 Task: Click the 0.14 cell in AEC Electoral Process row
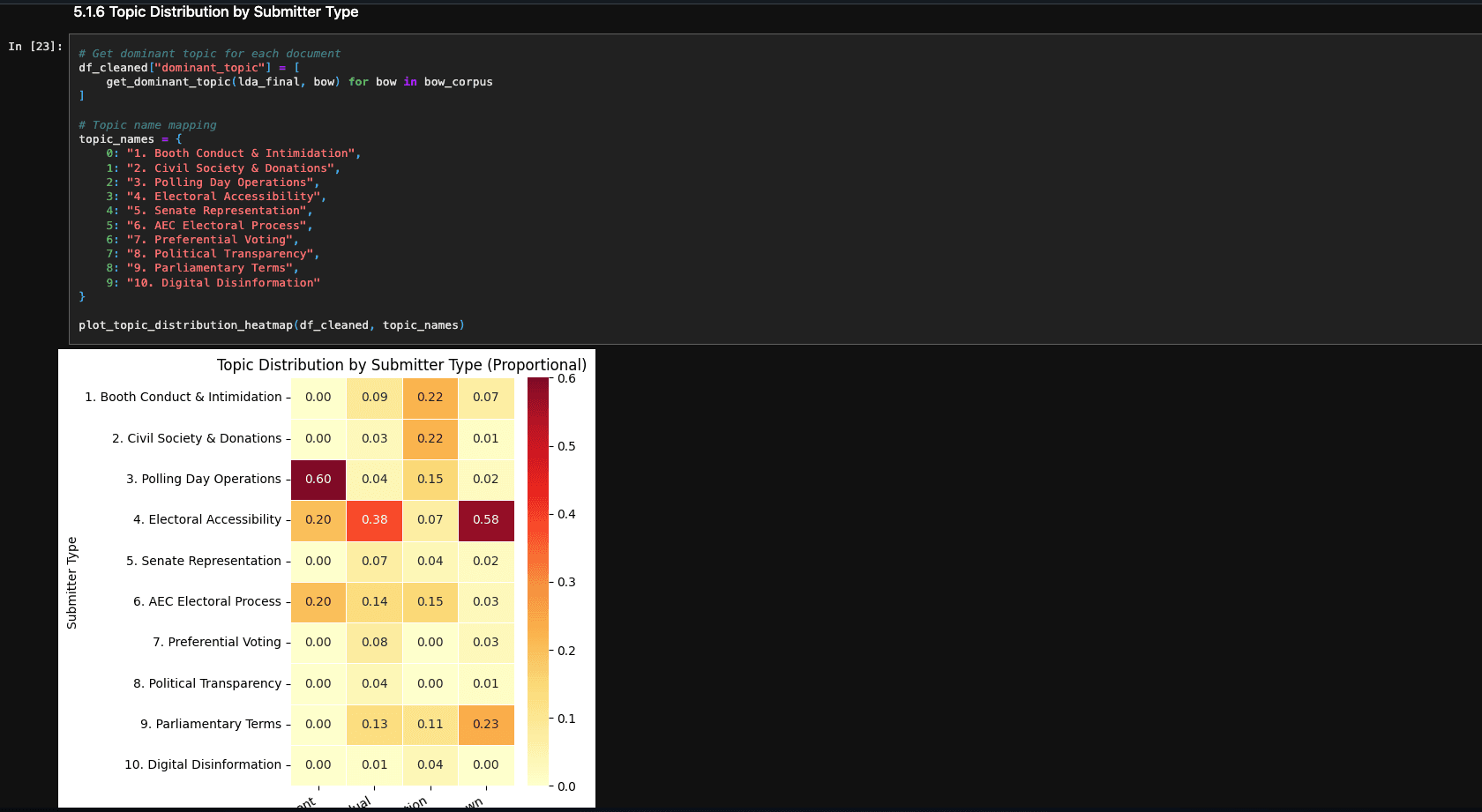375,601
